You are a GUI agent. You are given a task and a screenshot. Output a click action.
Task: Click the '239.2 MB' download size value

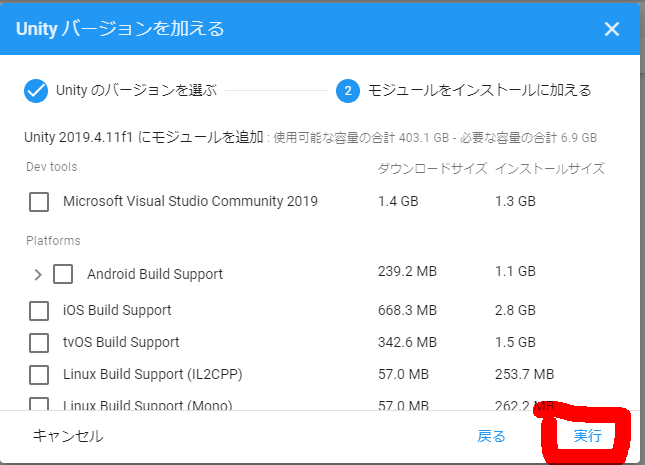(x=407, y=271)
